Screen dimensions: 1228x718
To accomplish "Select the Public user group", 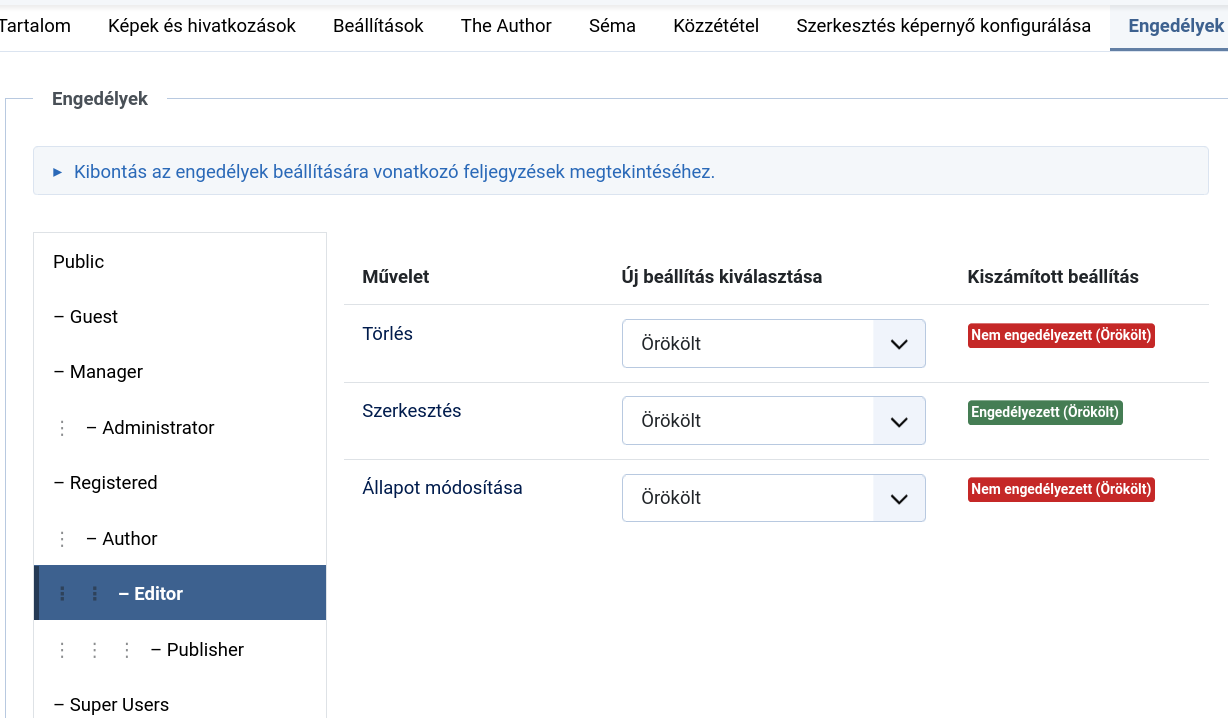I will tap(180, 261).
